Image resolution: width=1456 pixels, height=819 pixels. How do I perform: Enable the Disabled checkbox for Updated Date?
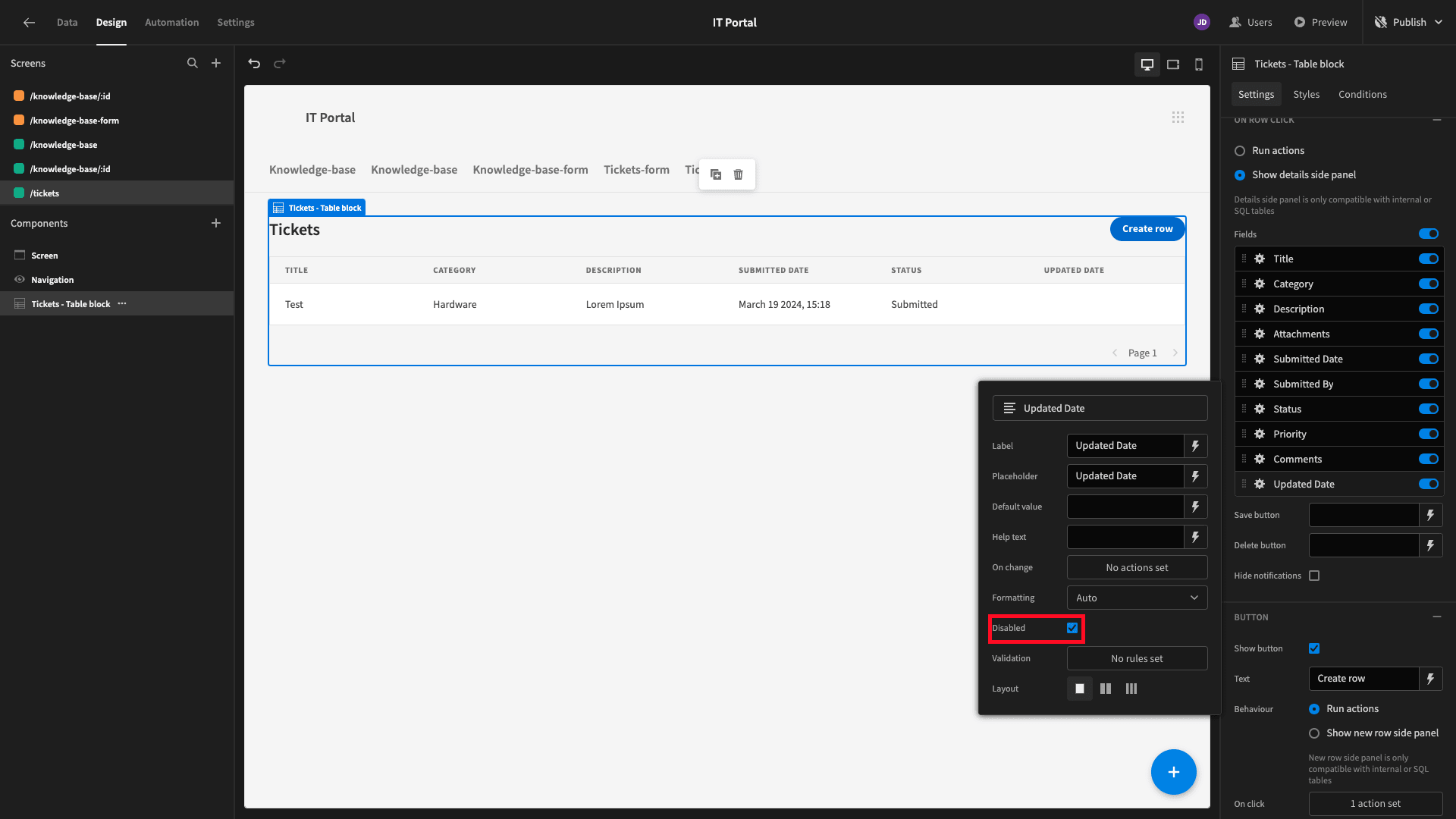point(1072,628)
